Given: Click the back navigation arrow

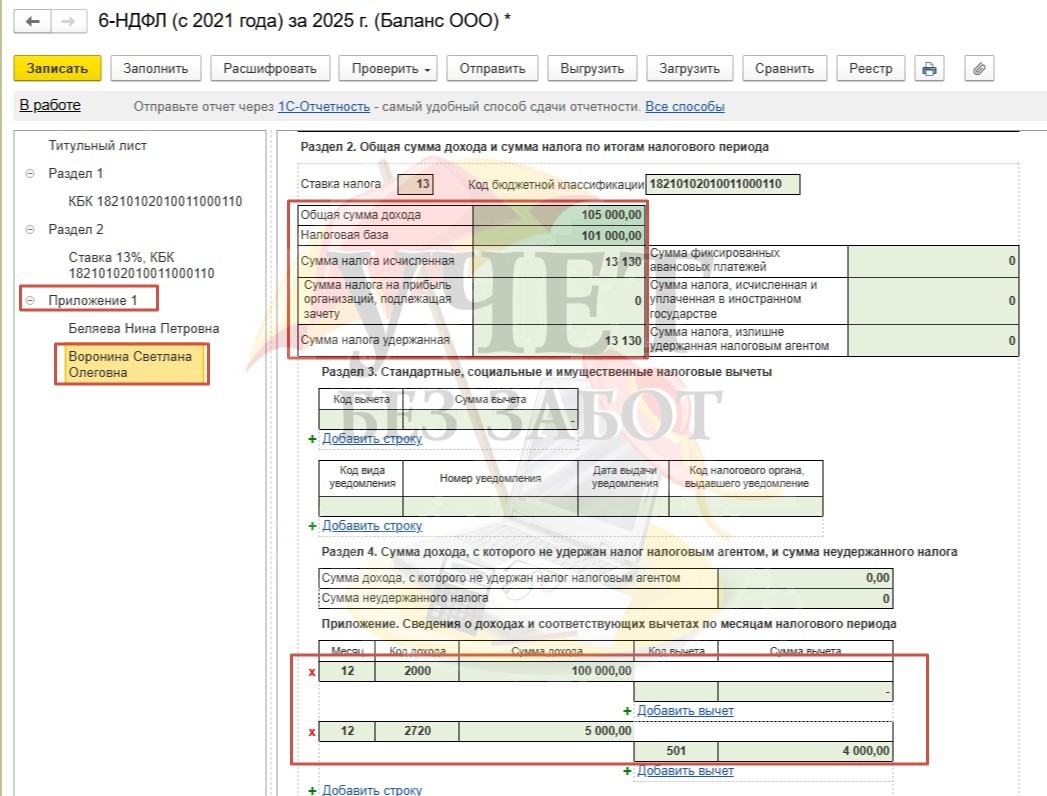Looking at the screenshot, I should [32, 21].
